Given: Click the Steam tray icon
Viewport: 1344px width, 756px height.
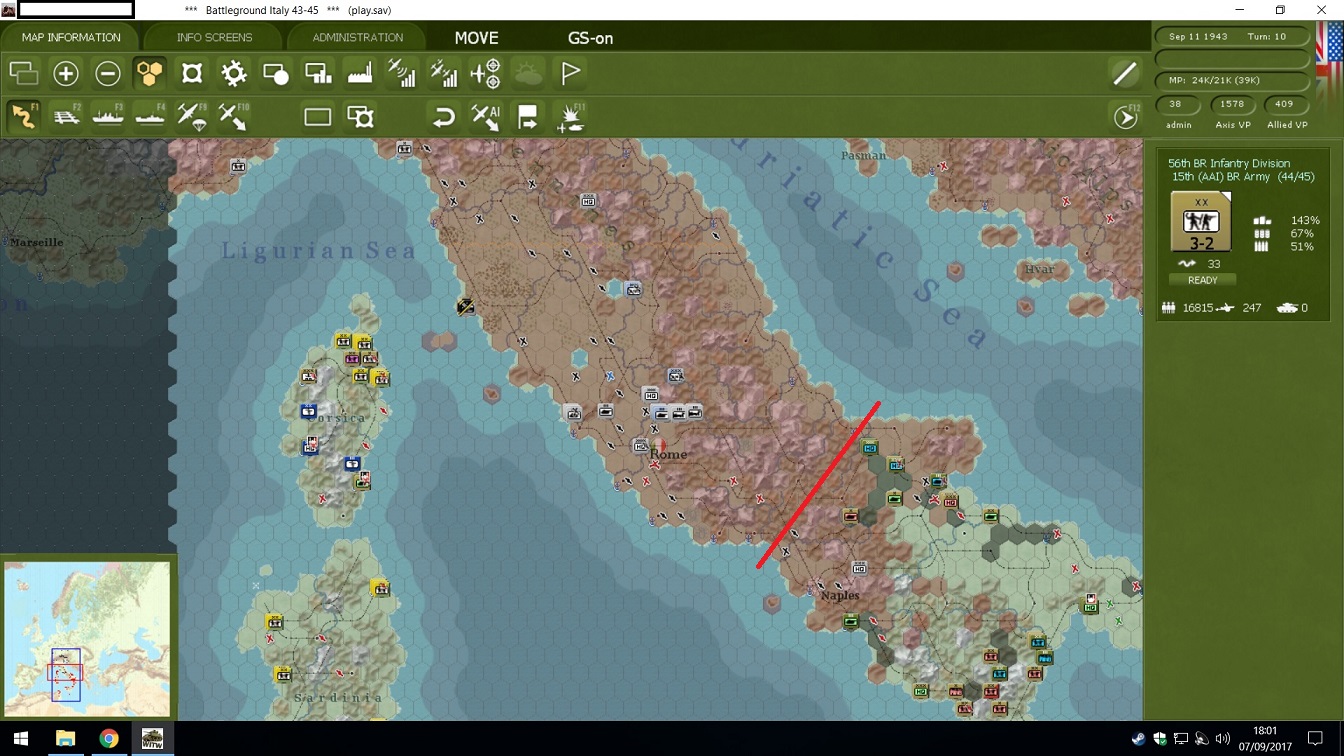Looking at the screenshot, I should coord(1139,739).
